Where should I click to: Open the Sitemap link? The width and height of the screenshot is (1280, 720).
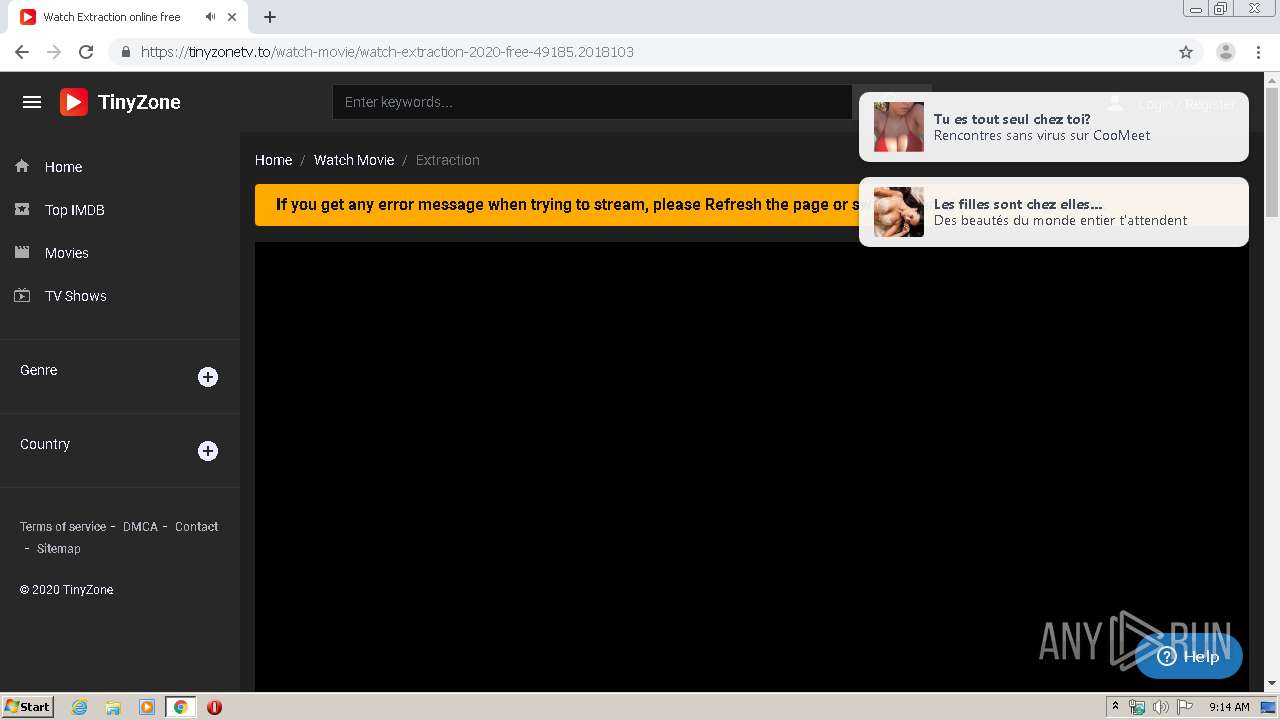(x=58, y=548)
